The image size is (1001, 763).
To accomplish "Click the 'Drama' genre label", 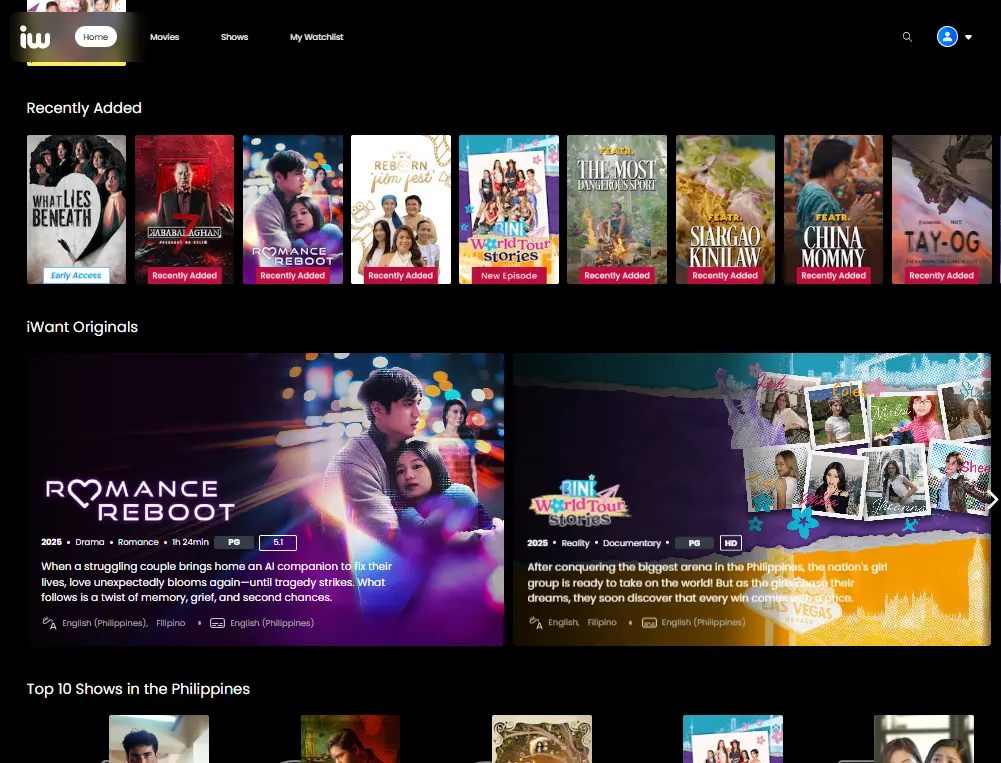I will 90,542.
